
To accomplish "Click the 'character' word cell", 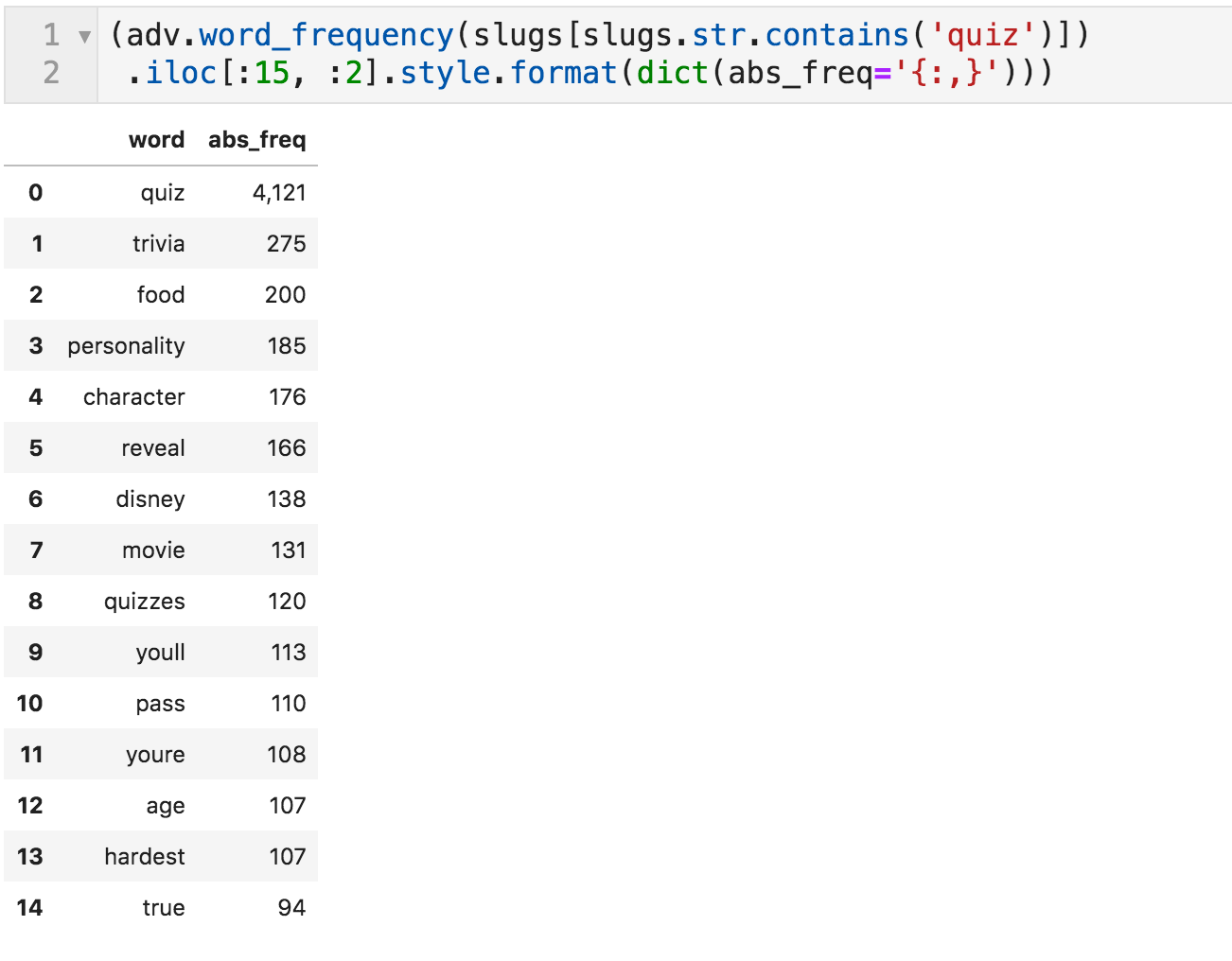I will pos(133,397).
